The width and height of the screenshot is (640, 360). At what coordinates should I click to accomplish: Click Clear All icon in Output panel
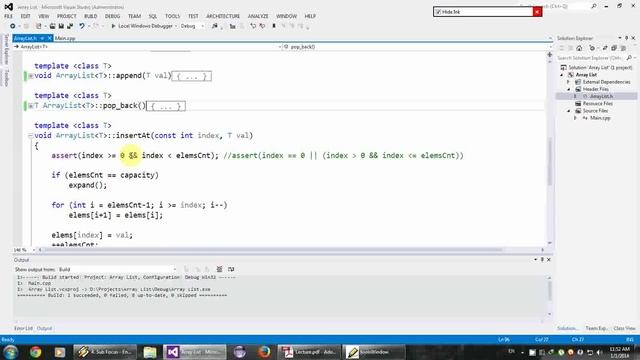(x=219, y=269)
